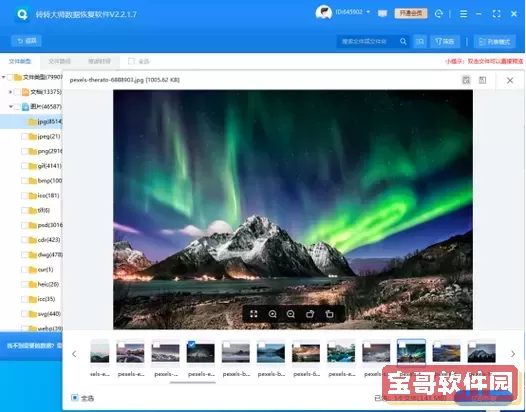This screenshot has height=412, width=526.
Task: Click the heic(20) folder icon
Action: click(33, 285)
